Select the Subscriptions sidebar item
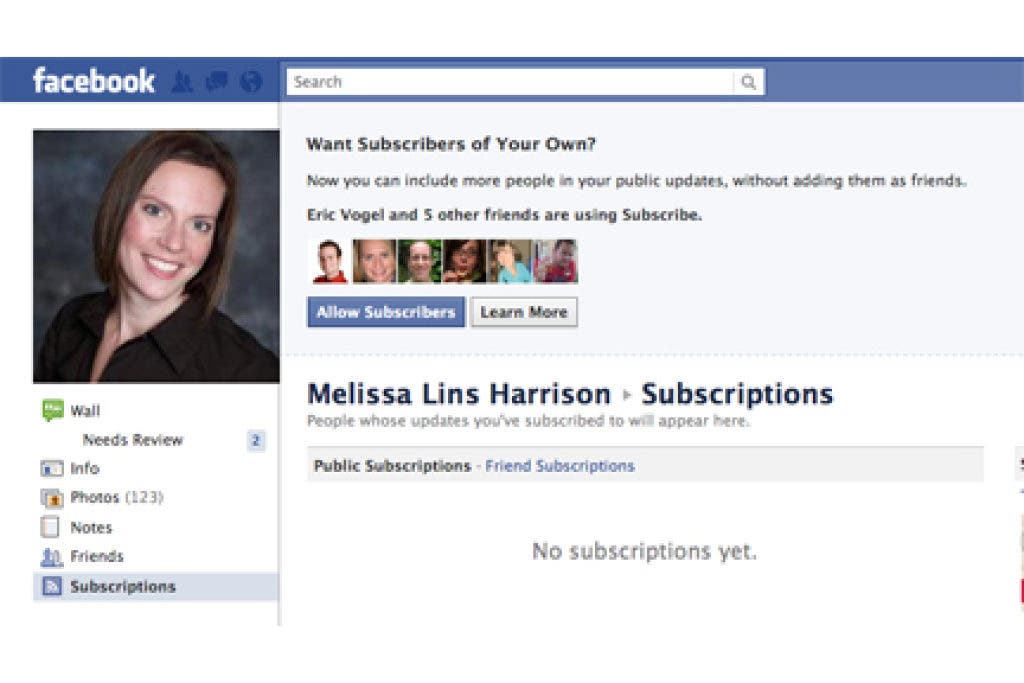The height and width of the screenshot is (683, 1024). pyautogui.click(x=156, y=586)
